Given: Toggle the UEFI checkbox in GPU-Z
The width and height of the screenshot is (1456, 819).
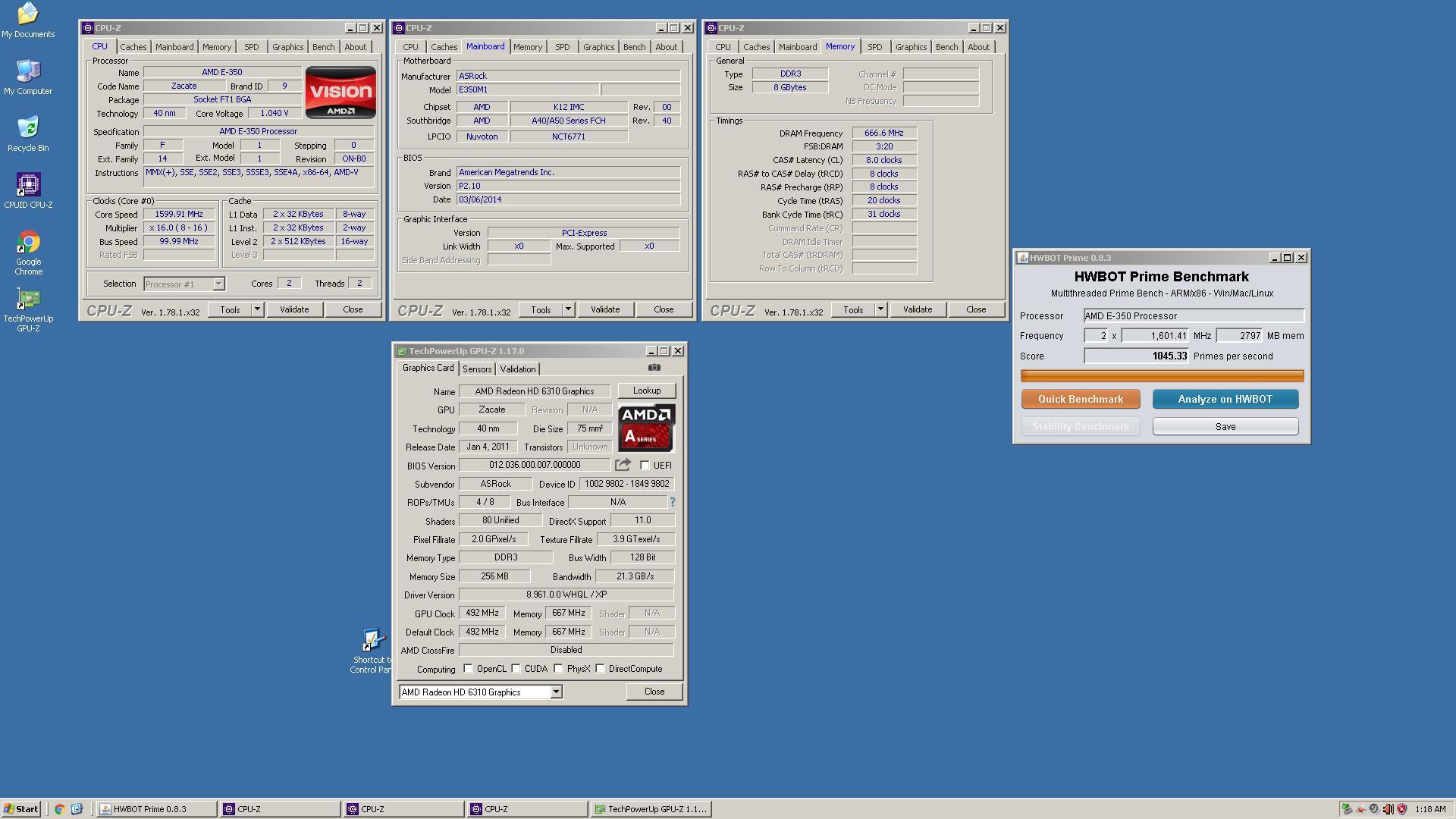Looking at the screenshot, I should 645,466.
